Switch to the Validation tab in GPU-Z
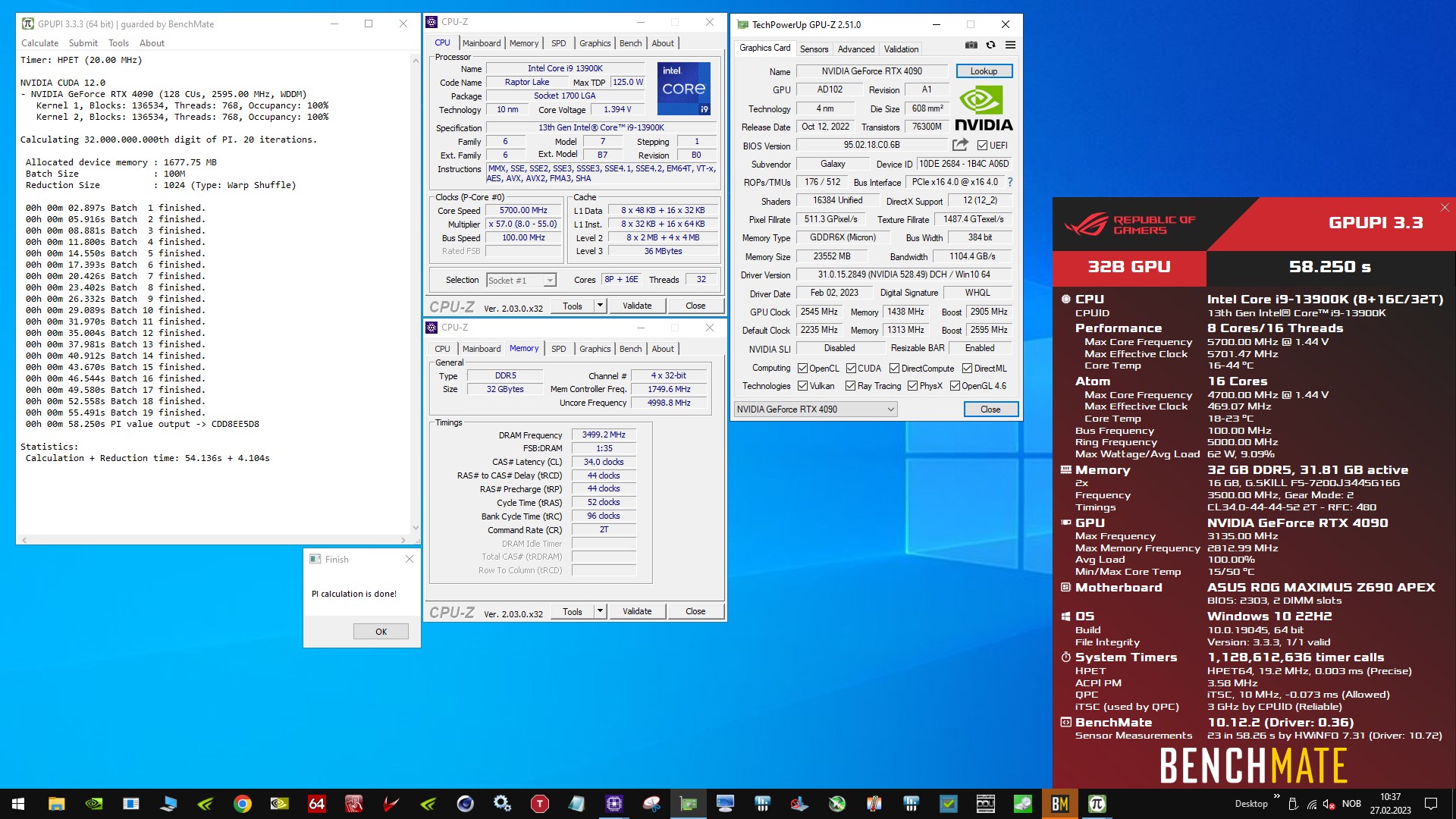This screenshot has height=819, width=1456. [901, 49]
